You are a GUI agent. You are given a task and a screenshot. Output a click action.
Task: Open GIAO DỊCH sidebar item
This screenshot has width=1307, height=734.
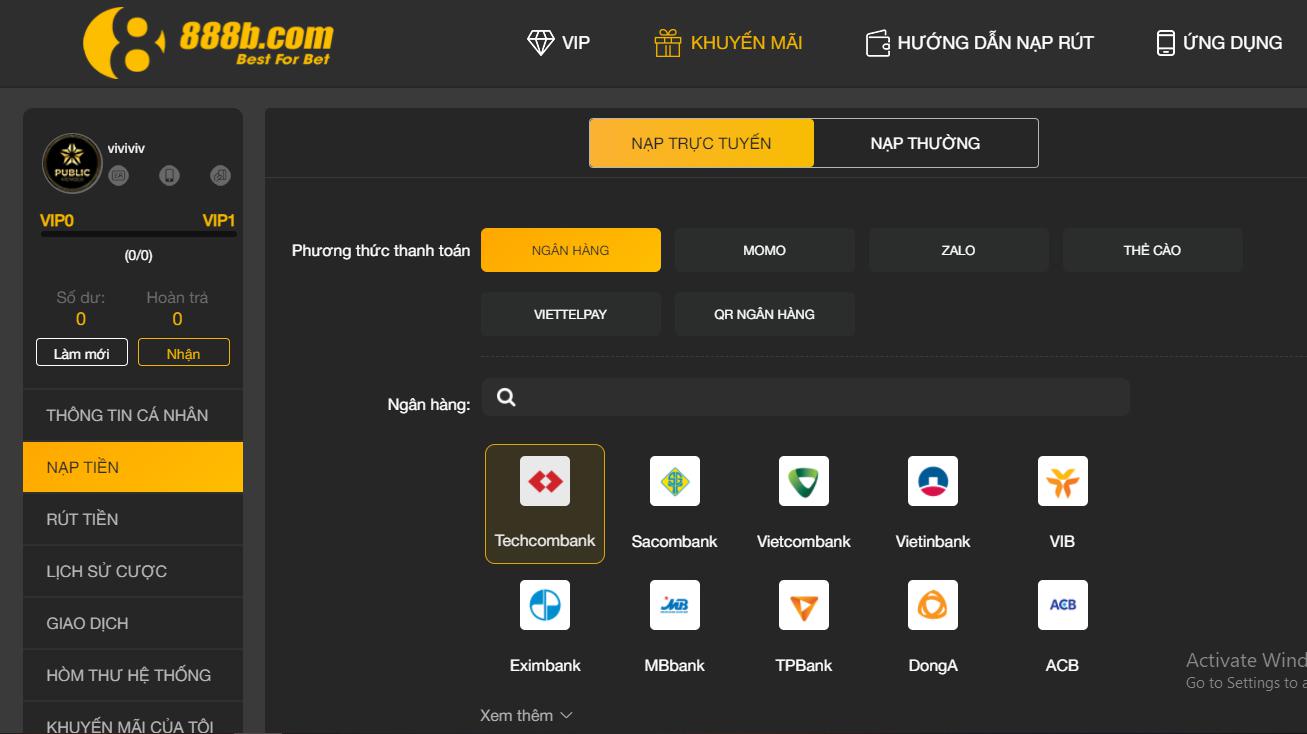pyautogui.click(x=133, y=623)
